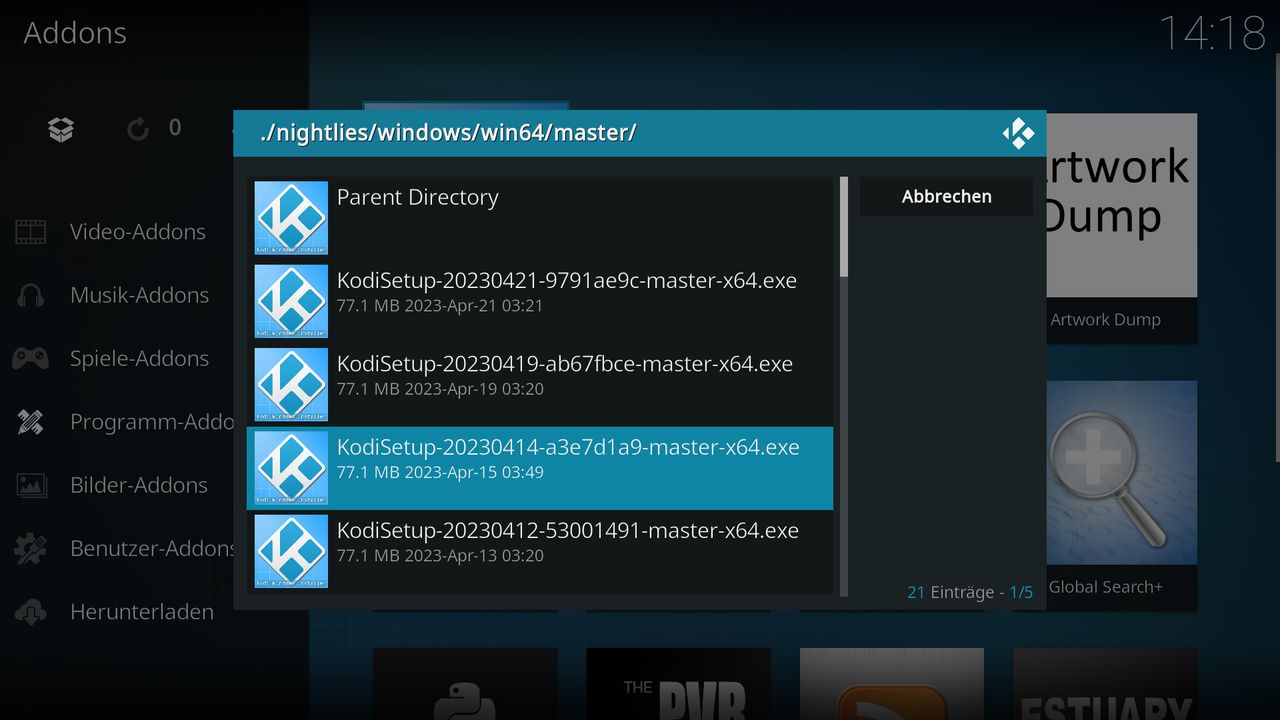
Task: Click the Kodi logo in dialog header
Action: [1018, 133]
